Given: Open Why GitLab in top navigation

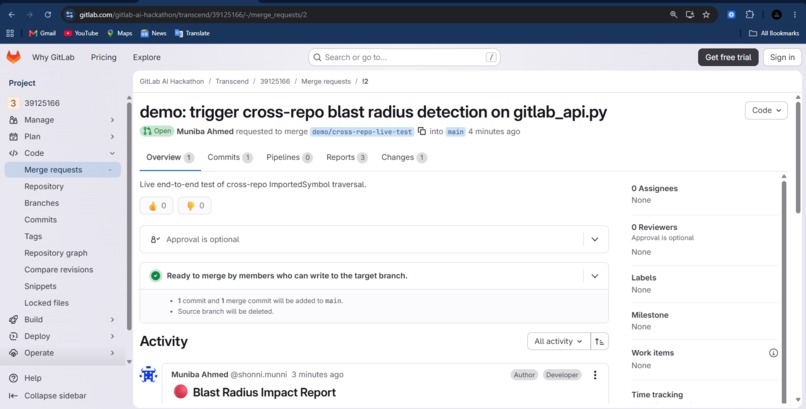Looking at the screenshot, I should 53,58.
